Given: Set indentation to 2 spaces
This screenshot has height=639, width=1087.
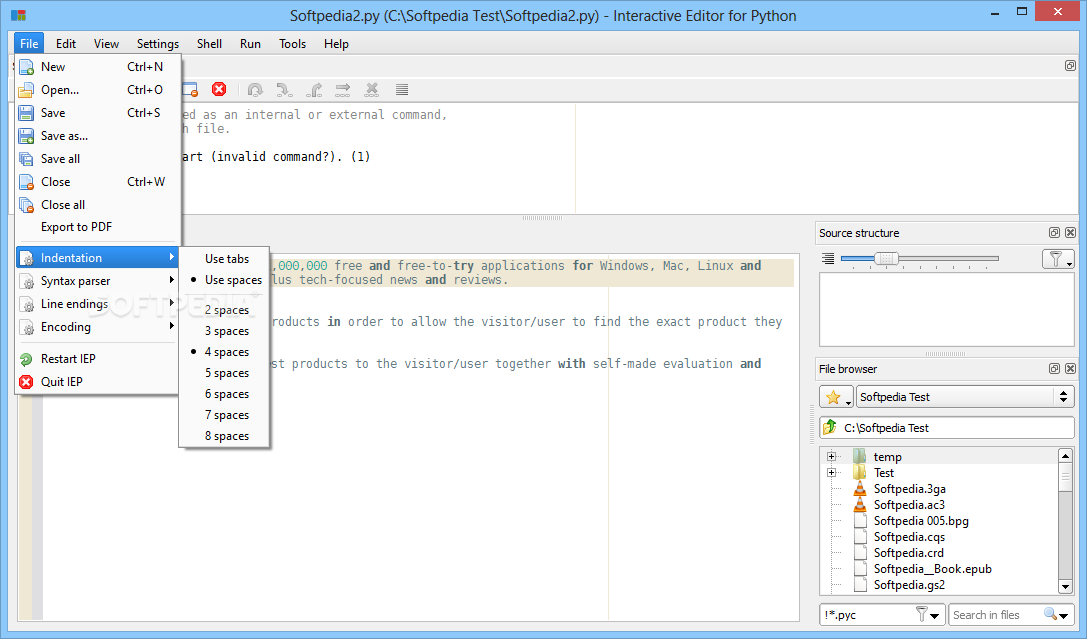Looking at the screenshot, I should click(224, 310).
